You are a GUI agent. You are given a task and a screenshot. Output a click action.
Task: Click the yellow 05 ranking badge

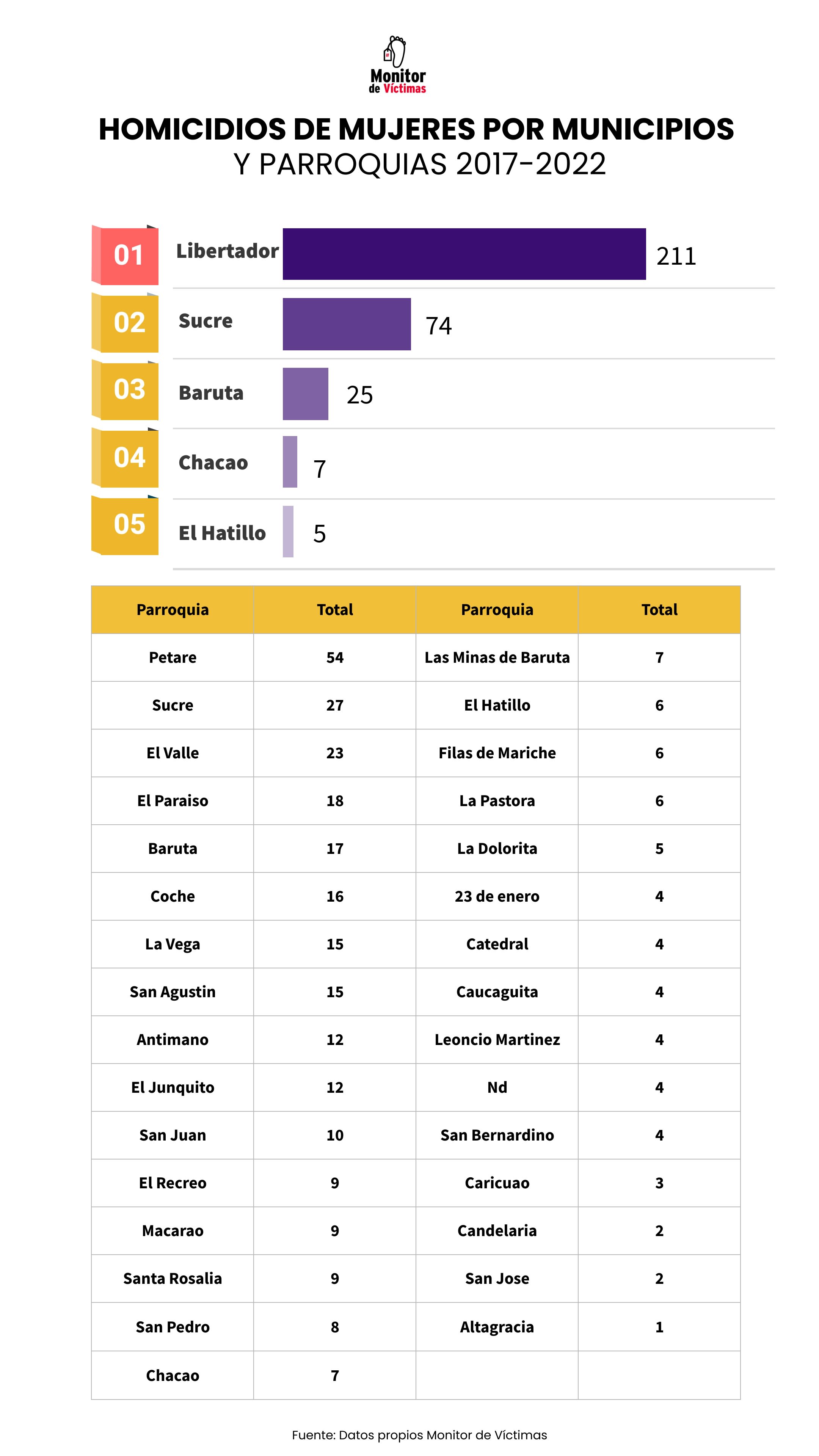[x=126, y=524]
